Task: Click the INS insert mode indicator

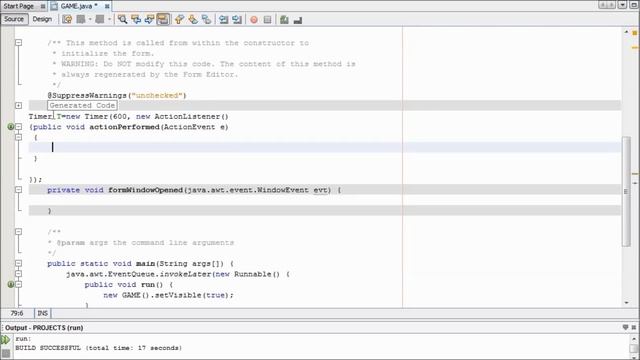Action: pyautogui.click(x=42, y=313)
